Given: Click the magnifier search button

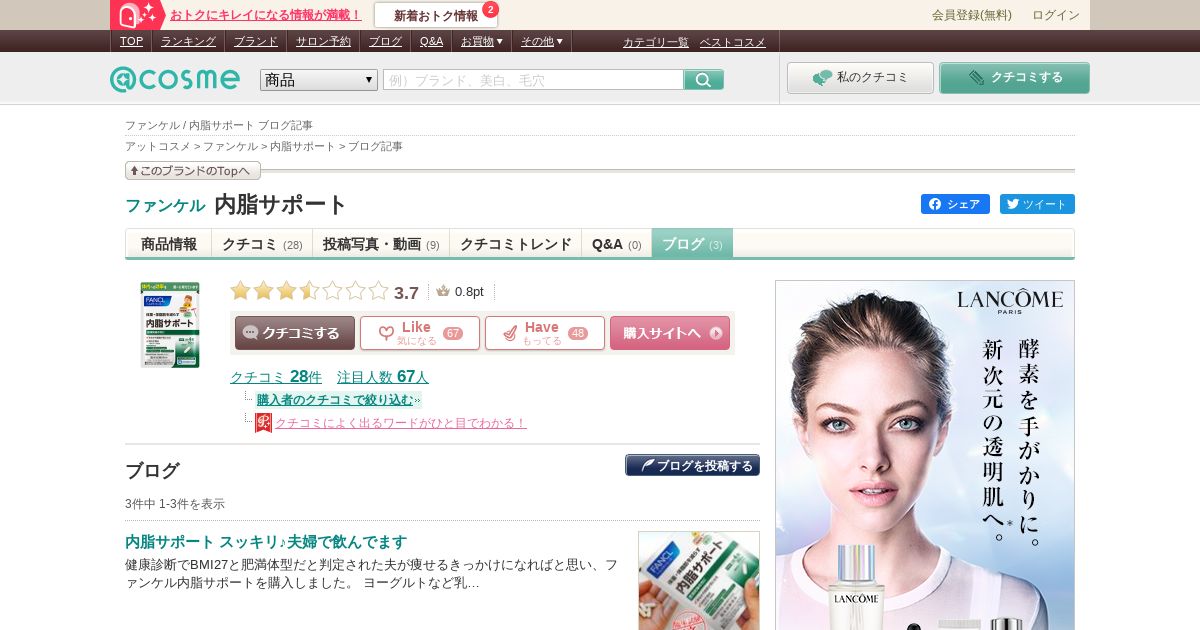Looking at the screenshot, I should (x=704, y=80).
